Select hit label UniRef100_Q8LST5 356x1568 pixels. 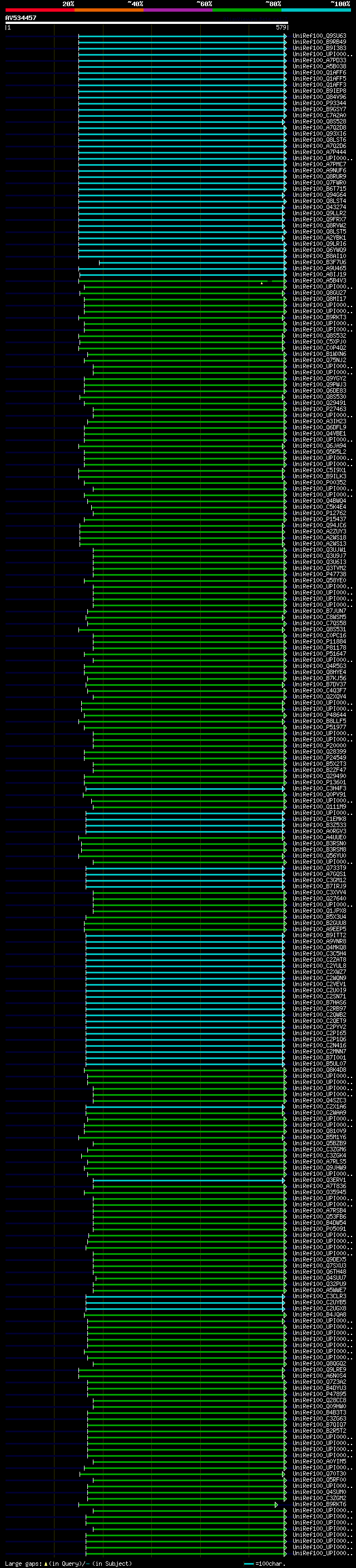pyautogui.click(x=319, y=231)
